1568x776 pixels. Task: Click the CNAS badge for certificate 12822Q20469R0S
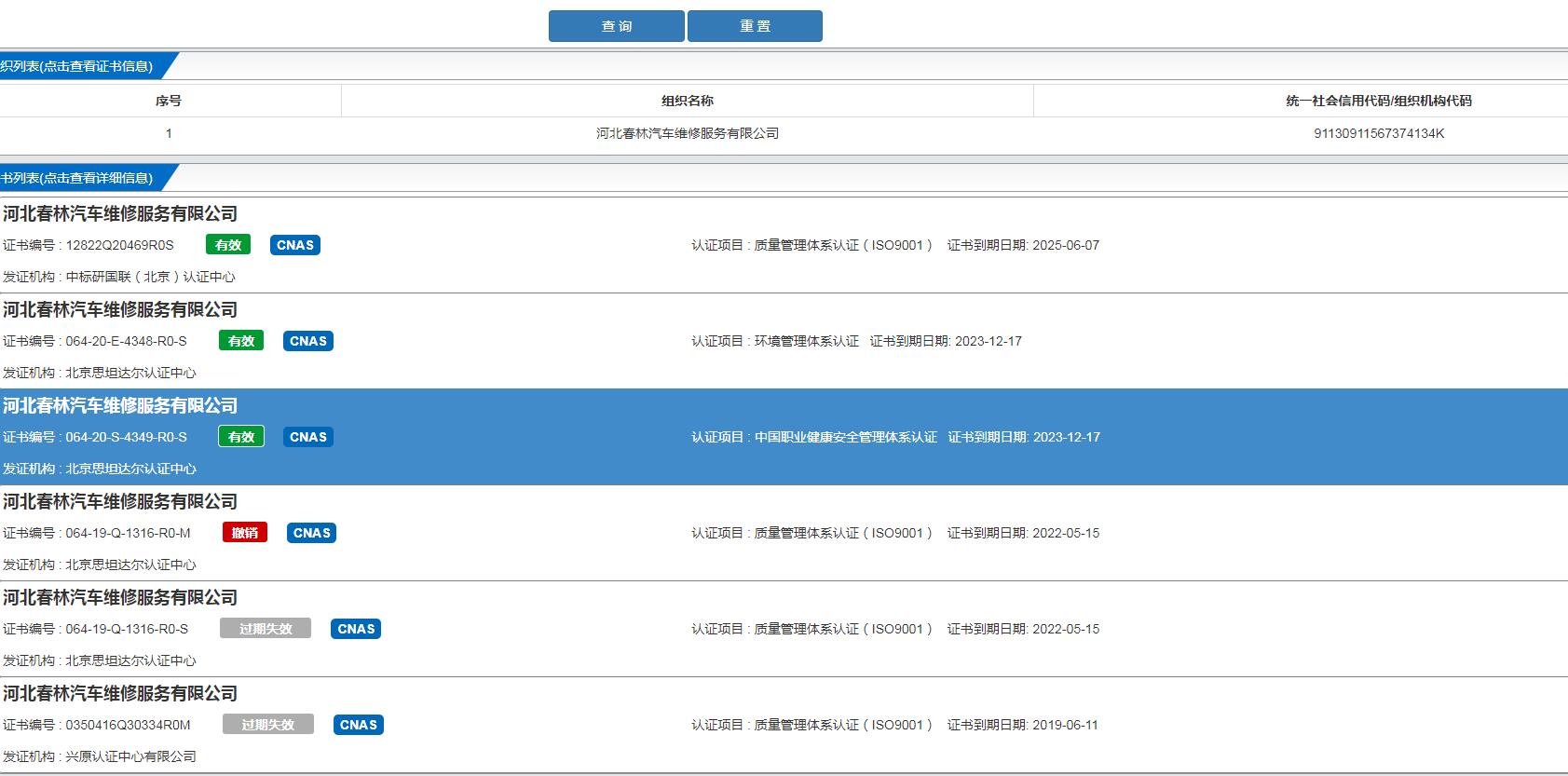coord(295,245)
